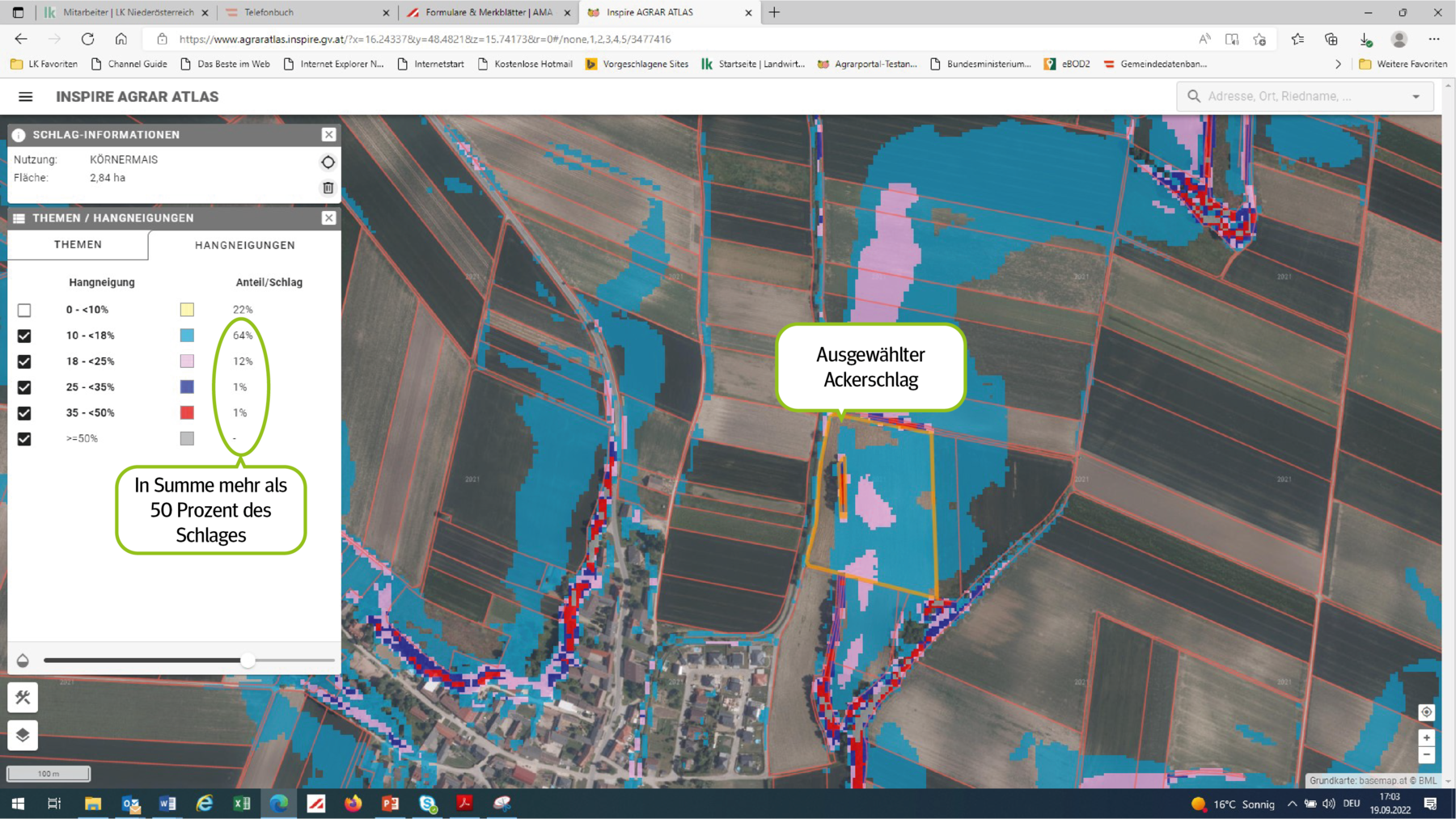Expand more bookmarks chevron in favorites bar
The width and height of the screenshot is (1456, 819).
pyautogui.click(x=1338, y=64)
